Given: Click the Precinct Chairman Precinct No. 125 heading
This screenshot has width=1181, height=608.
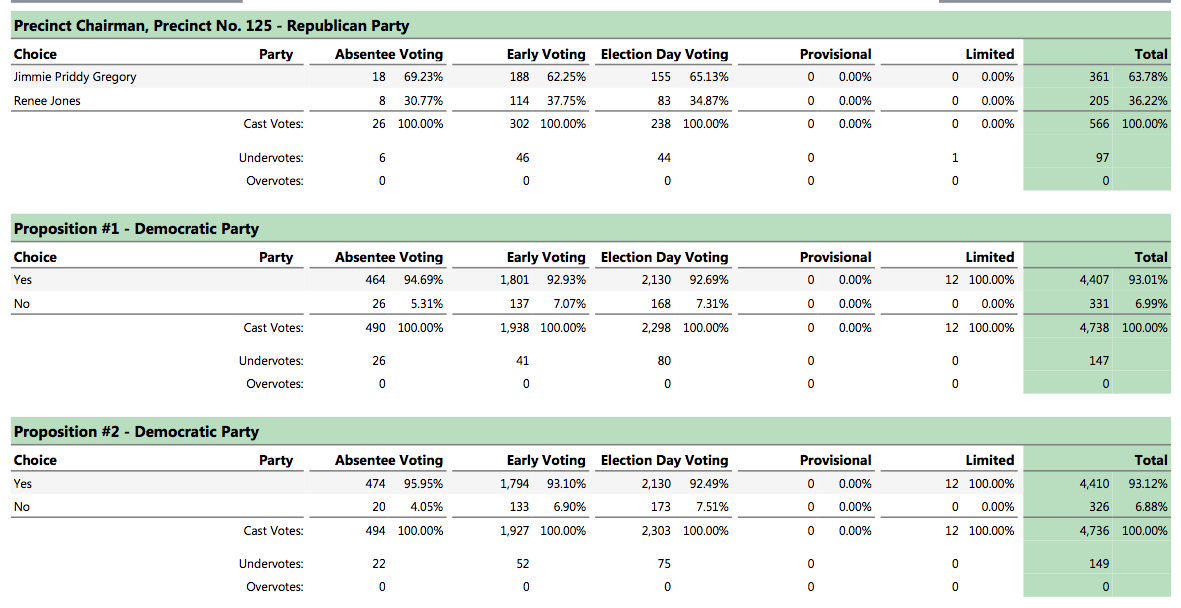Looking at the screenshot, I should click(x=211, y=26).
